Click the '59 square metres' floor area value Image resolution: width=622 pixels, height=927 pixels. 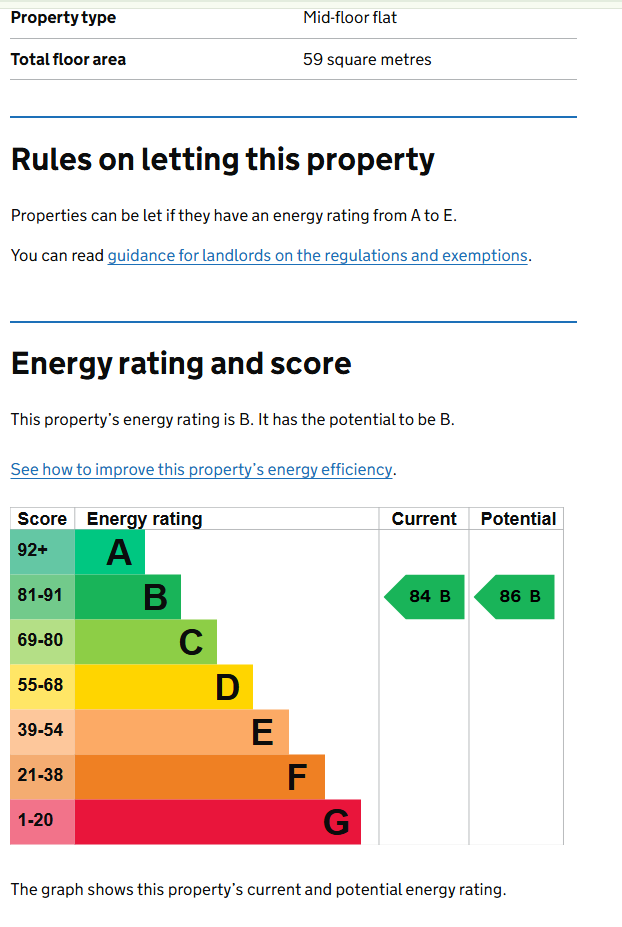tap(367, 60)
